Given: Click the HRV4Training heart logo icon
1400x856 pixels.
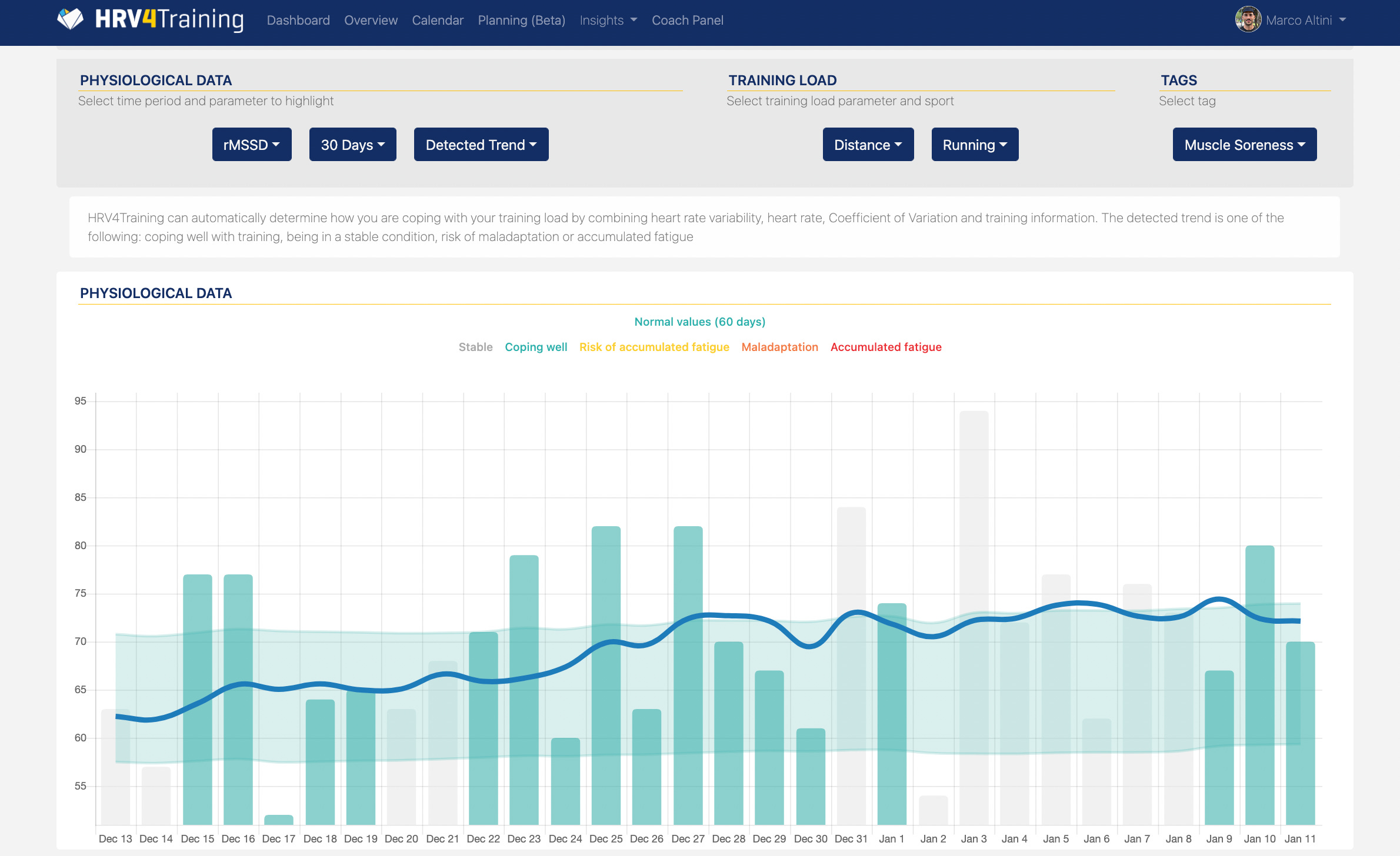Looking at the screenshot, I should pyautogui.click(x=71, y=19).
